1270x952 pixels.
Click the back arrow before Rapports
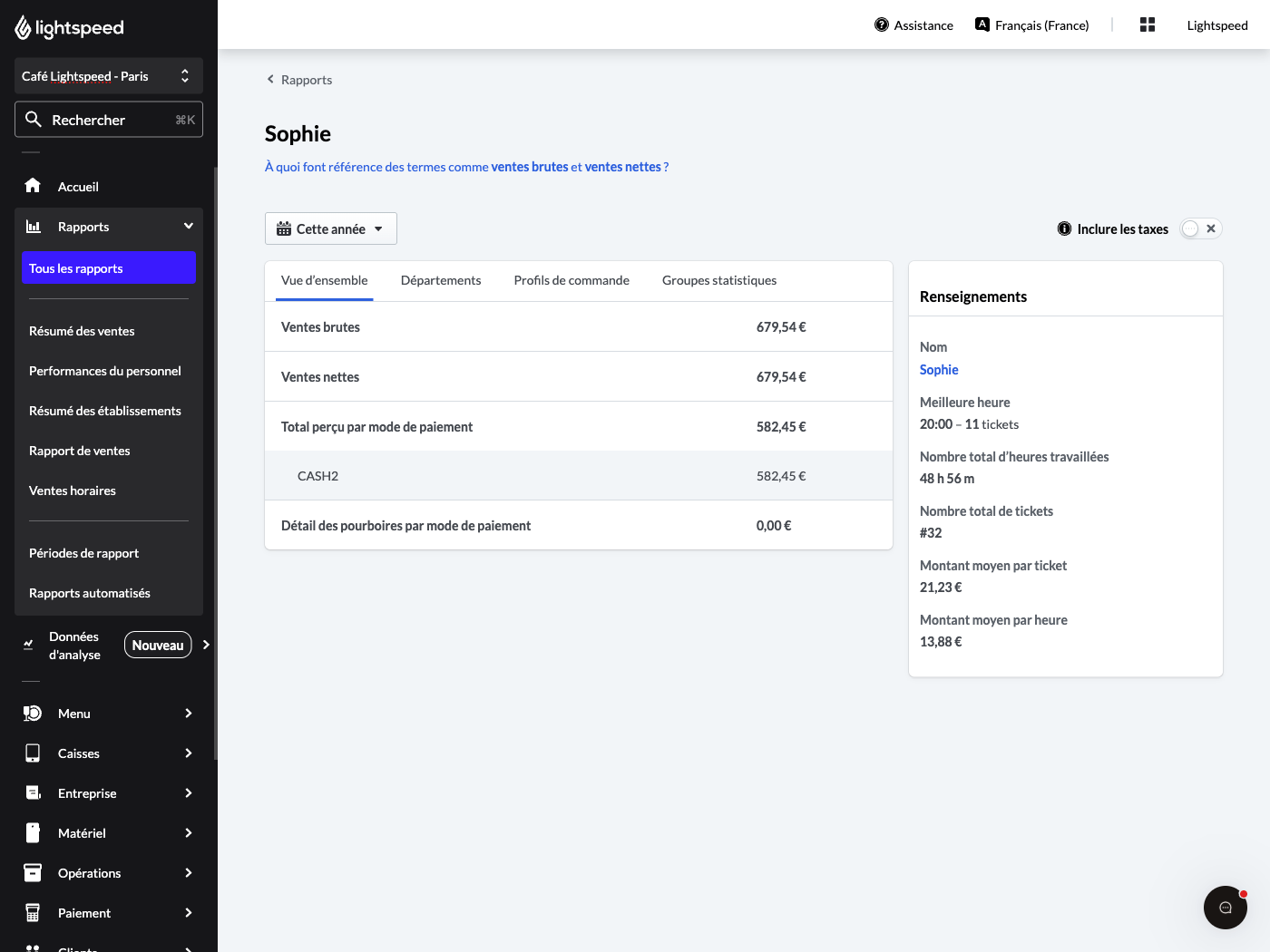coord(270,80)
